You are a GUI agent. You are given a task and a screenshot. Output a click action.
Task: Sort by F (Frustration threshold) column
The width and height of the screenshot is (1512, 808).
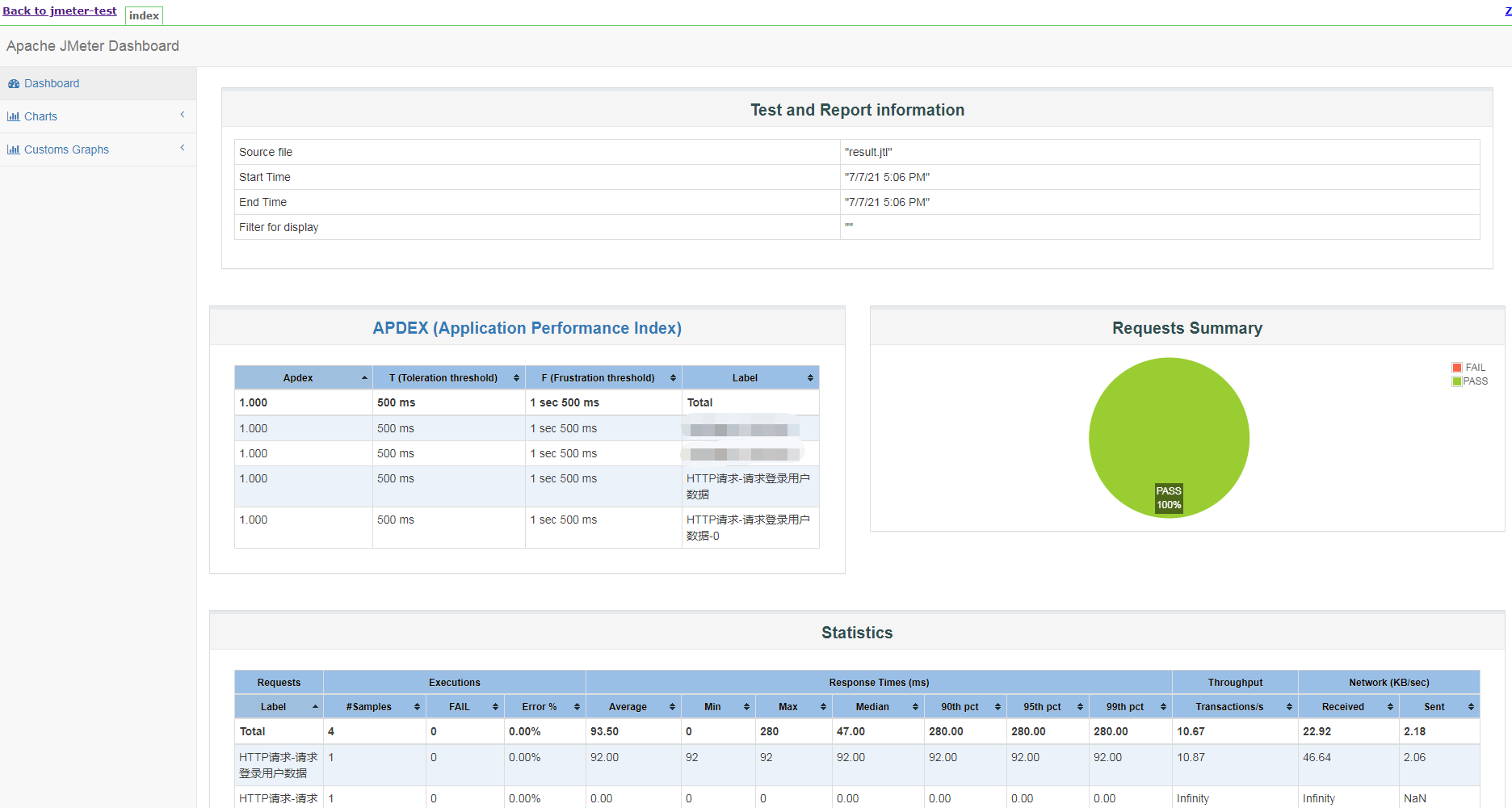[603, 377]
